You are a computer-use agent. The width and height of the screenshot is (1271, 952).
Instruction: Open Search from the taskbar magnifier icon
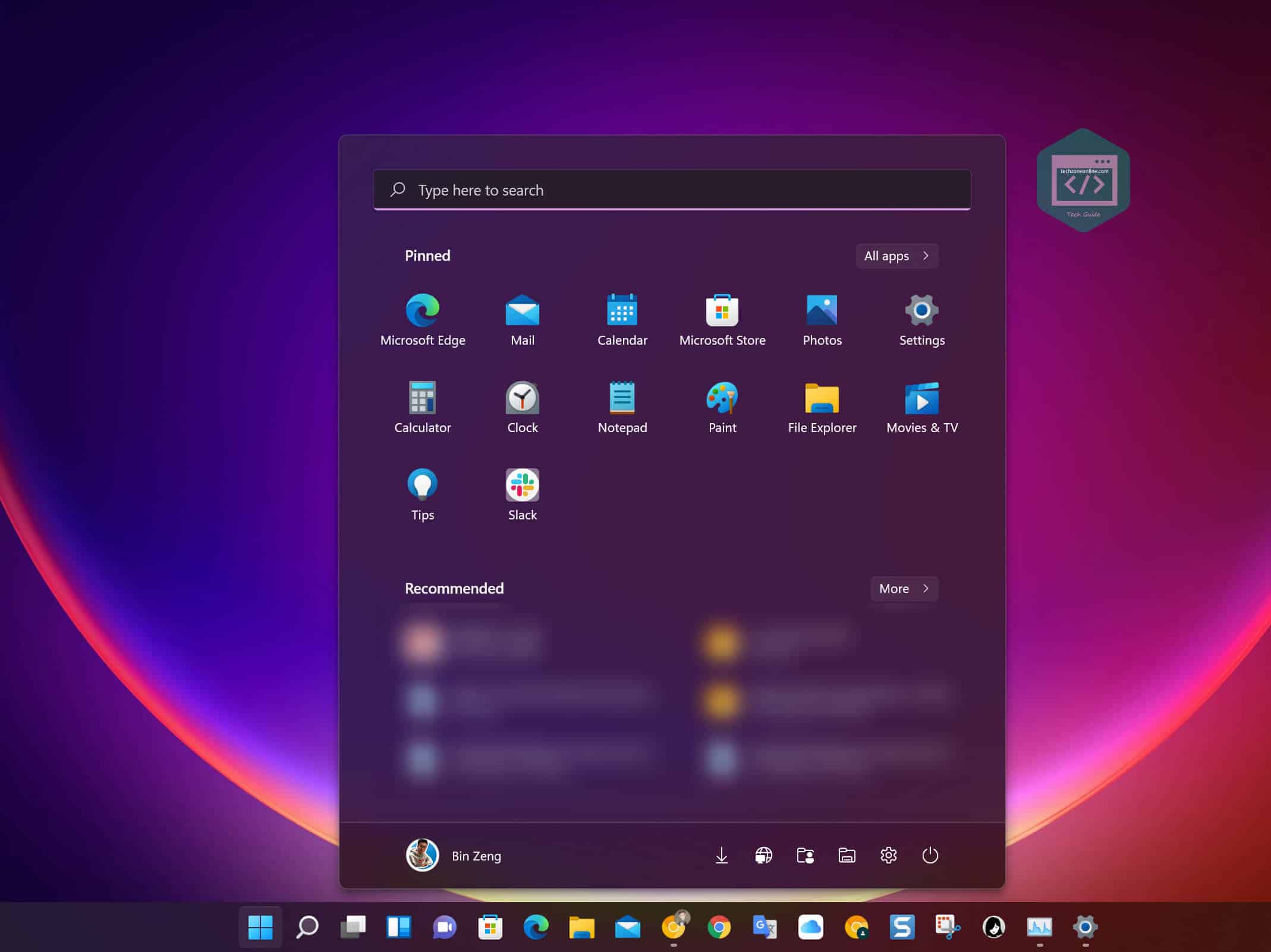307,927
